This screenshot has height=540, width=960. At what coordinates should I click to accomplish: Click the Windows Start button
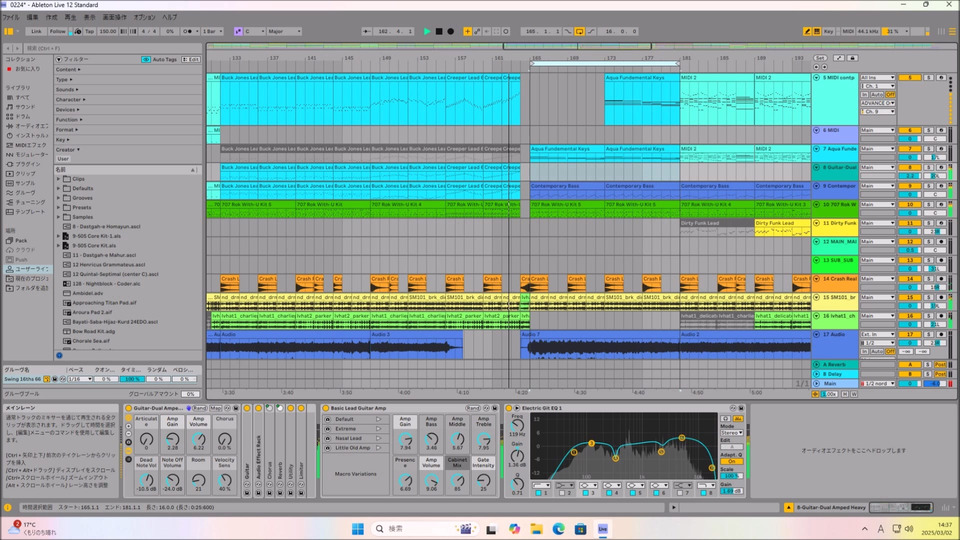click(x=360, y=527)
